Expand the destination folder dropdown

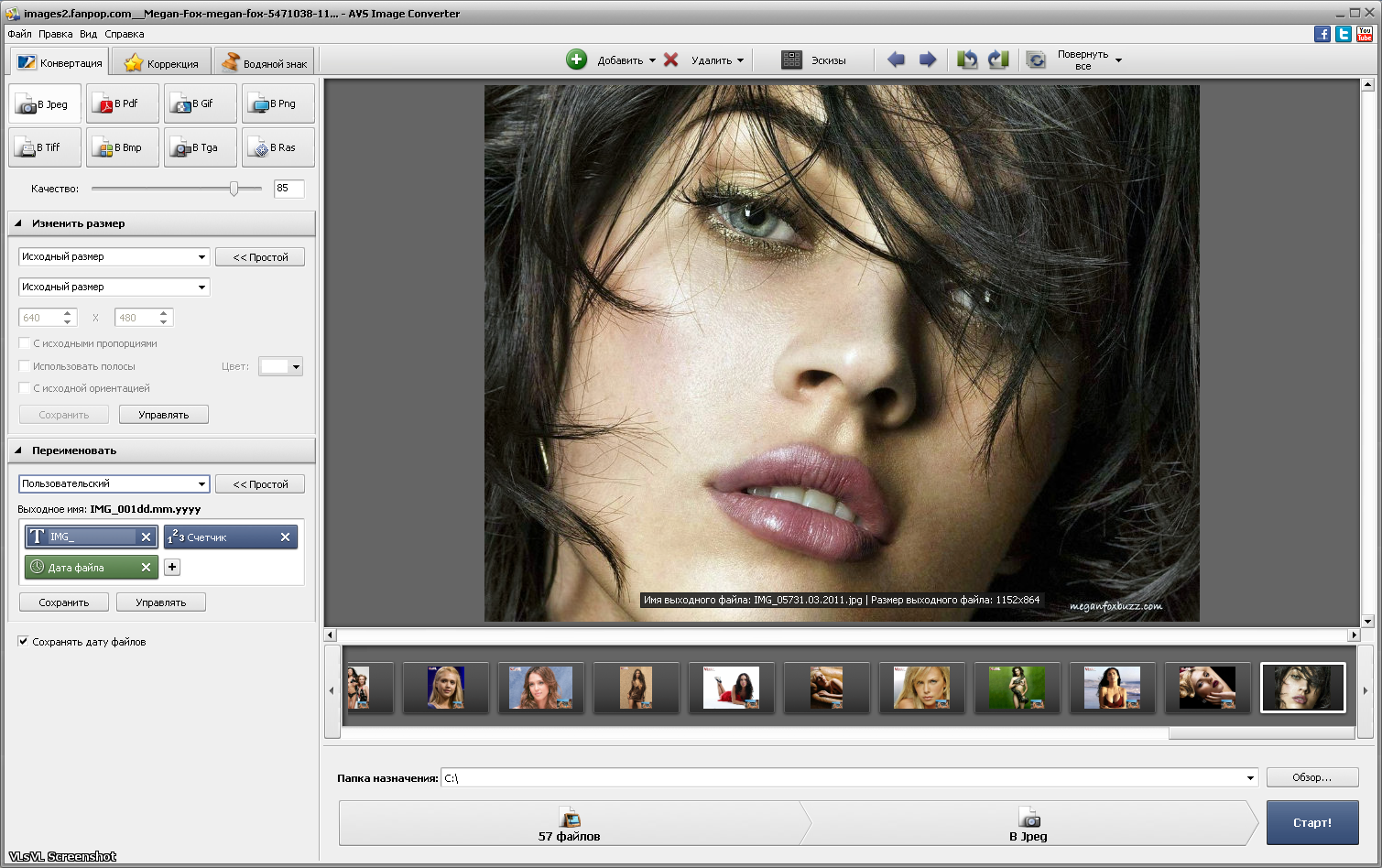point(1250,778)
